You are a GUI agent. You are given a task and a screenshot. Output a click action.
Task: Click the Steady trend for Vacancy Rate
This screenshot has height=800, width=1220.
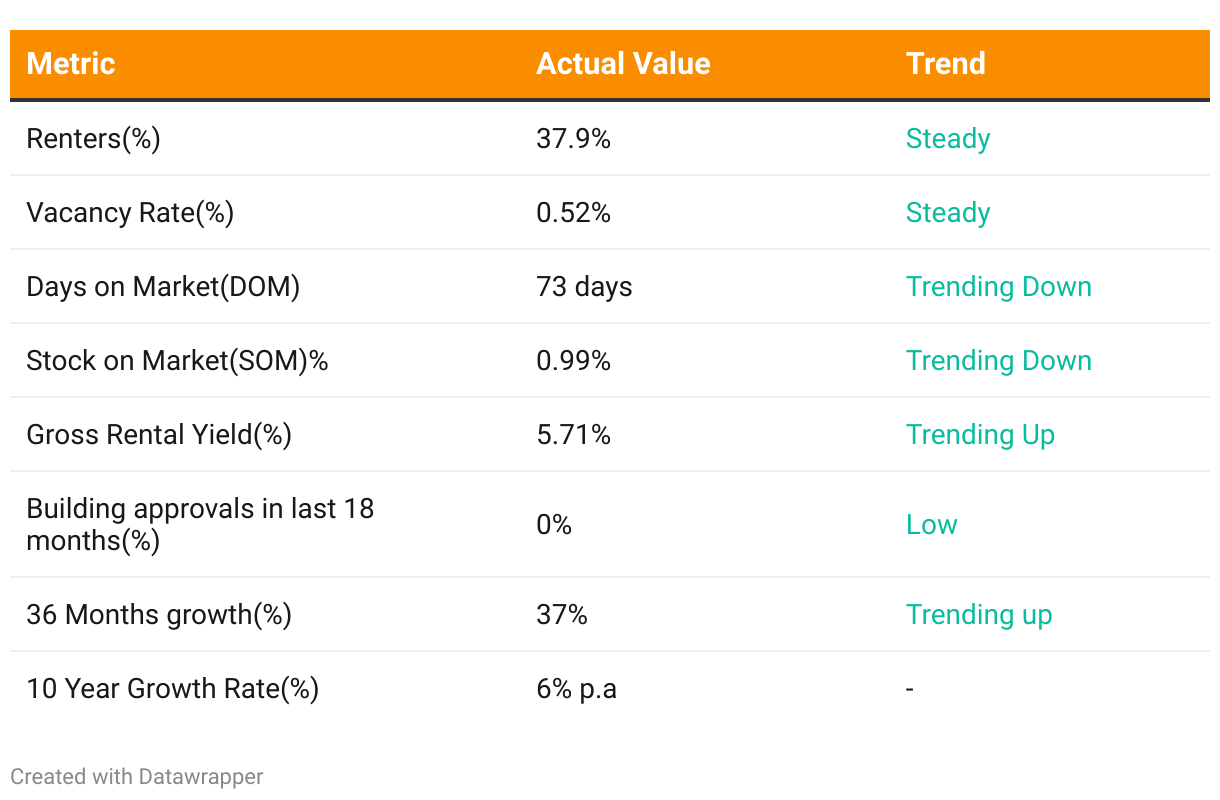pos(947,213)
